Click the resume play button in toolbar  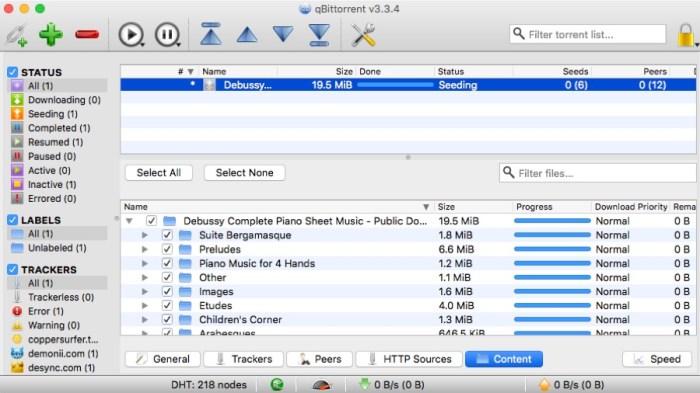pyautogui.click(x=131, y=34)
